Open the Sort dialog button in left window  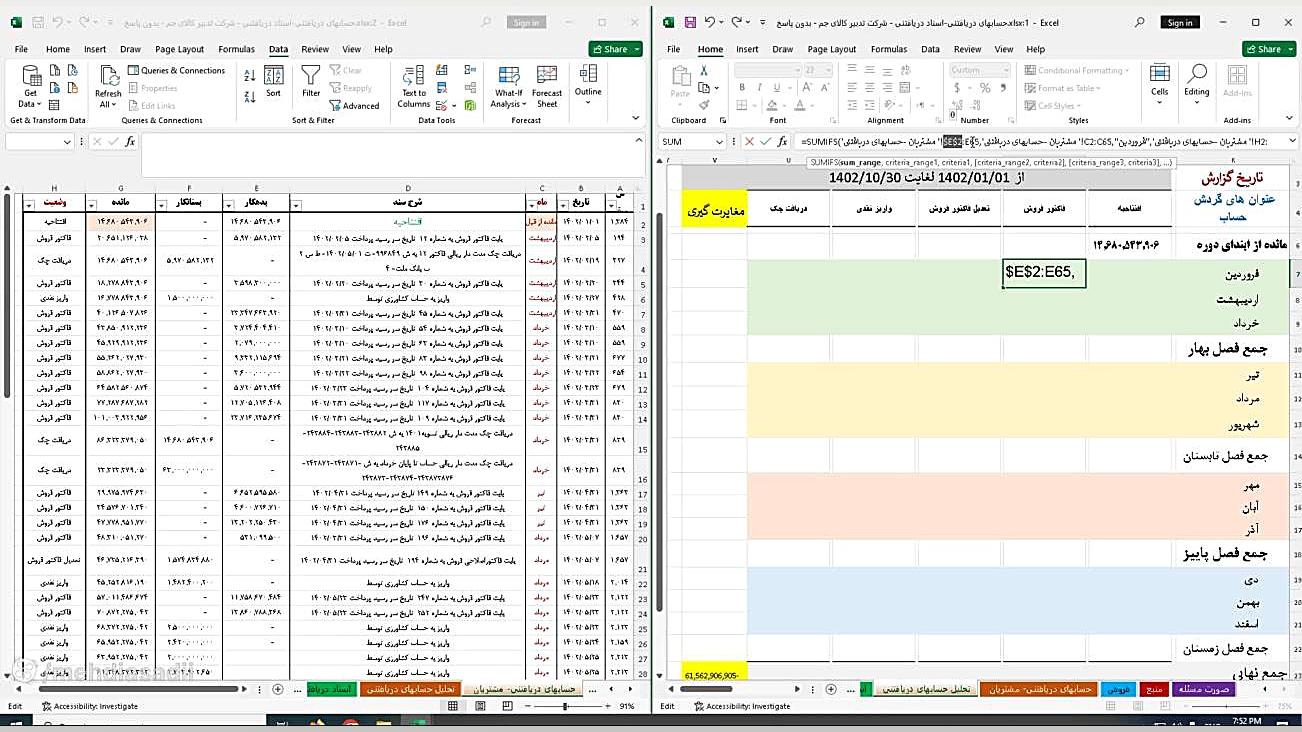coord(273,82)
